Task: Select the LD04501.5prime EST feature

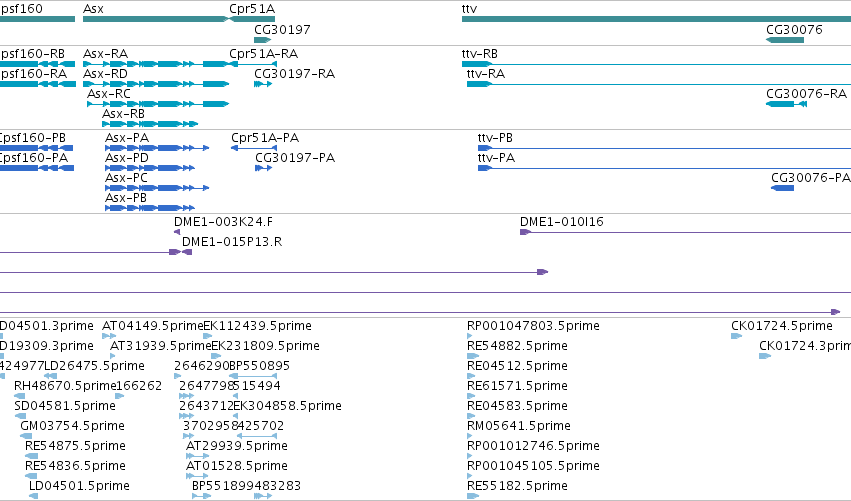Action: 34,496
